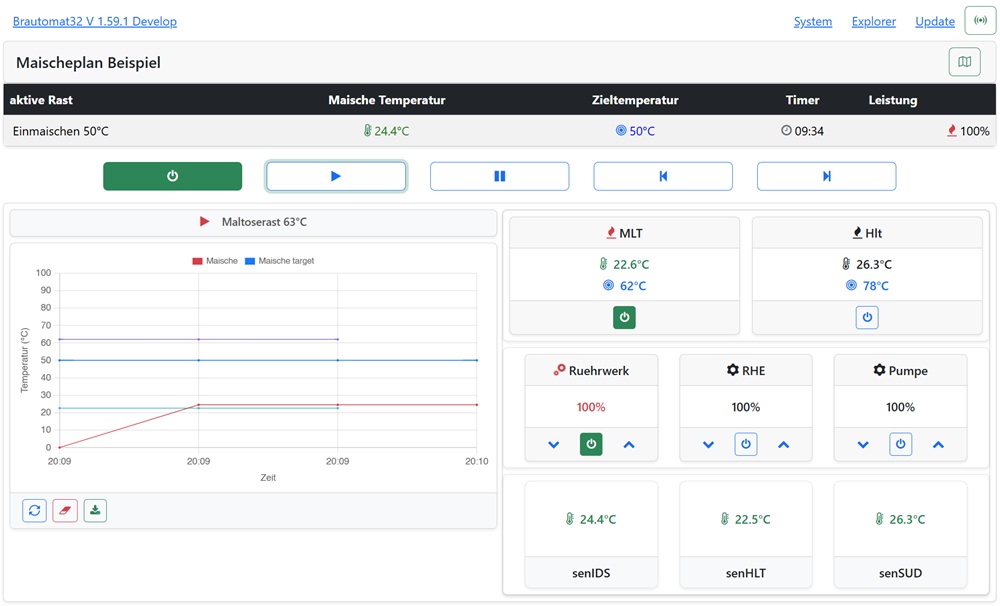The height and width of the screenshot is (606, 1000).
Task: Refresh the temperature chart
Action: coord(35,510)
